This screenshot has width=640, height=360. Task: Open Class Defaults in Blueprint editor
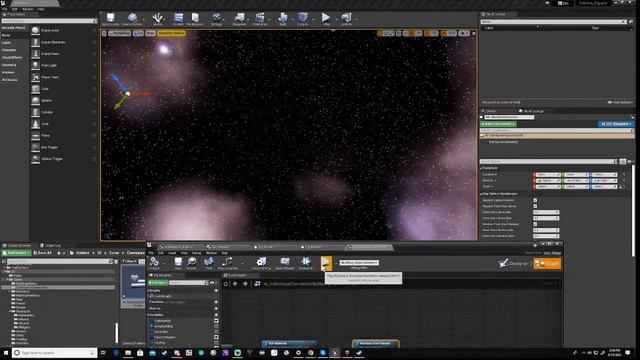click(285, 263)
